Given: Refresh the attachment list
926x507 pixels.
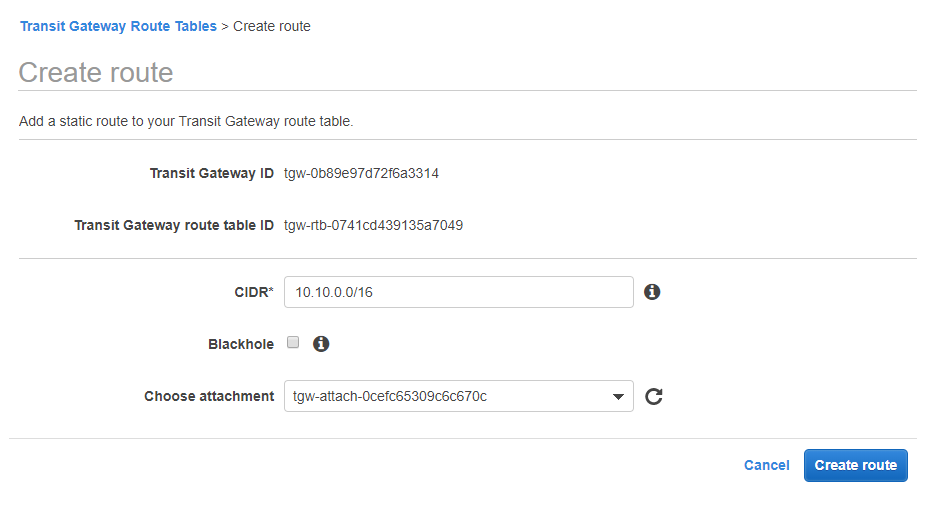Looking at the screenshot, I should pyautogui.click(x=654, y=396).
